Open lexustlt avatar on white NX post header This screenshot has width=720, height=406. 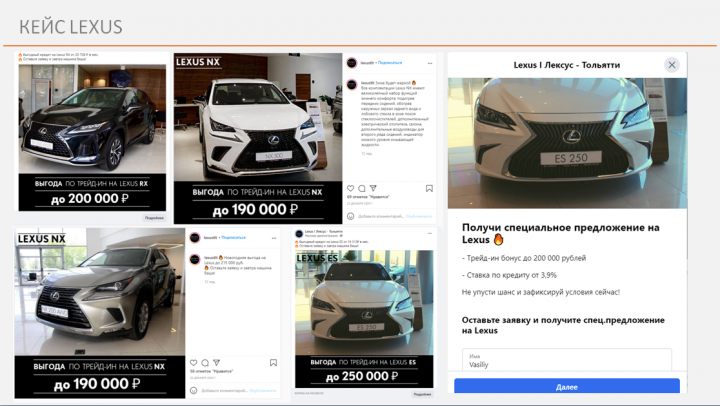pyautogui.click(x=352, y=63)
